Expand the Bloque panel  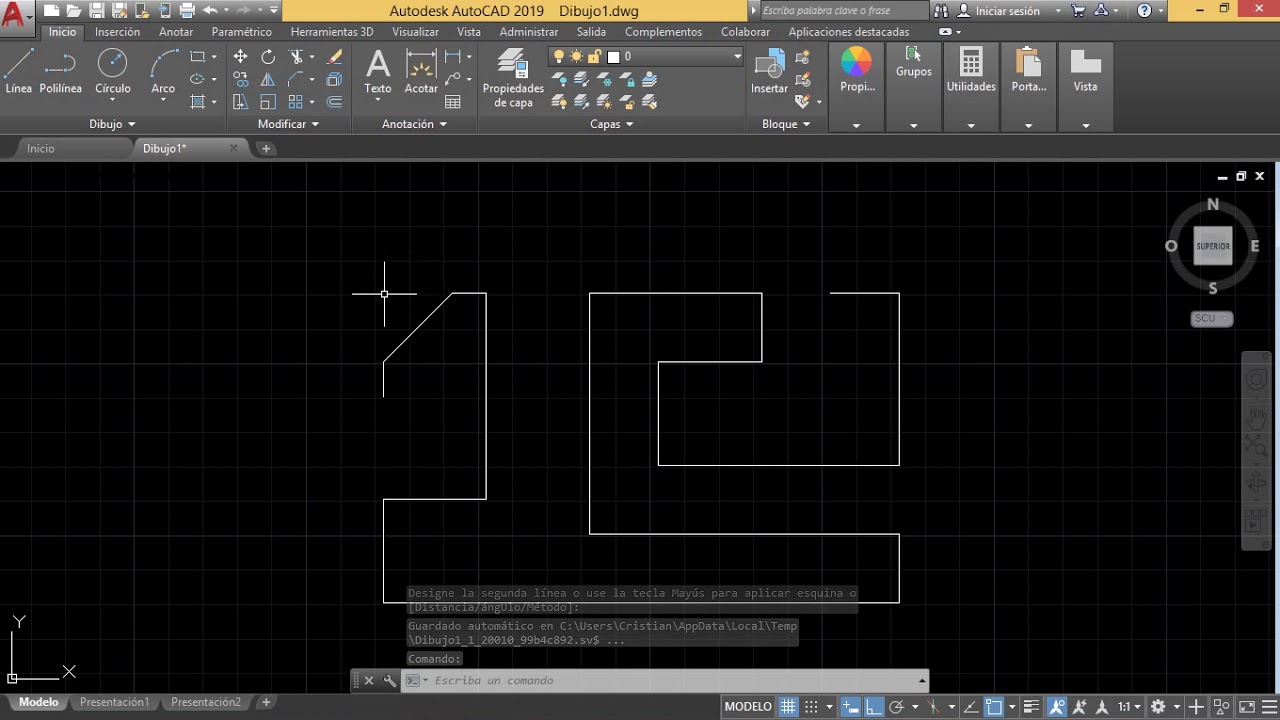(786, 124)
